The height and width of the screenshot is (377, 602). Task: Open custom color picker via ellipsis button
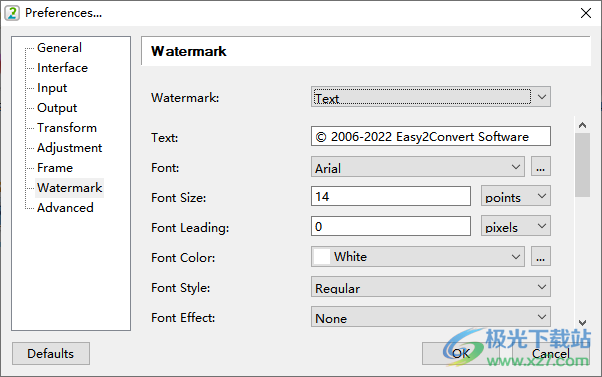541,256
